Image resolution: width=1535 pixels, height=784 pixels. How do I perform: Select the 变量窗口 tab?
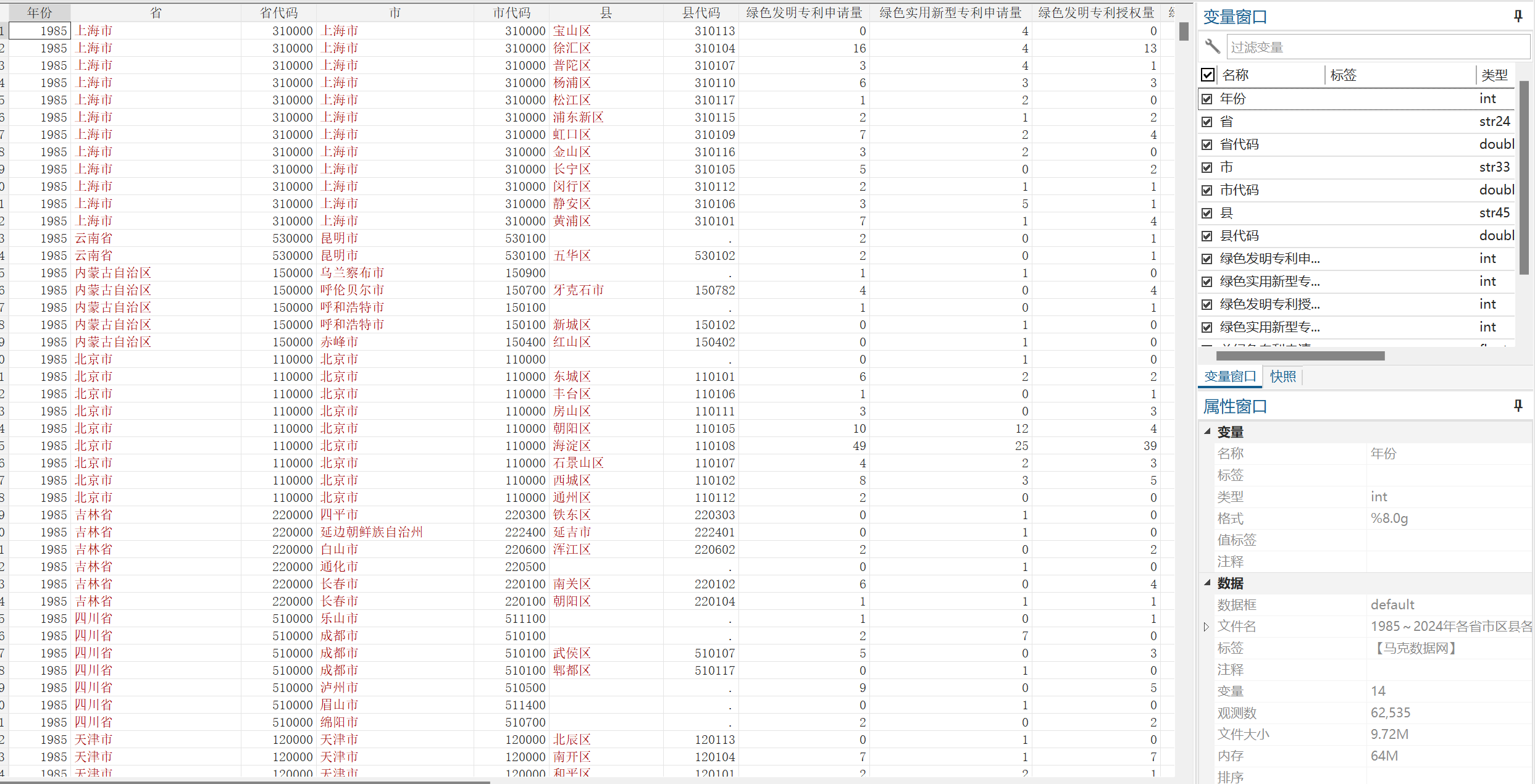(1230, 377)
